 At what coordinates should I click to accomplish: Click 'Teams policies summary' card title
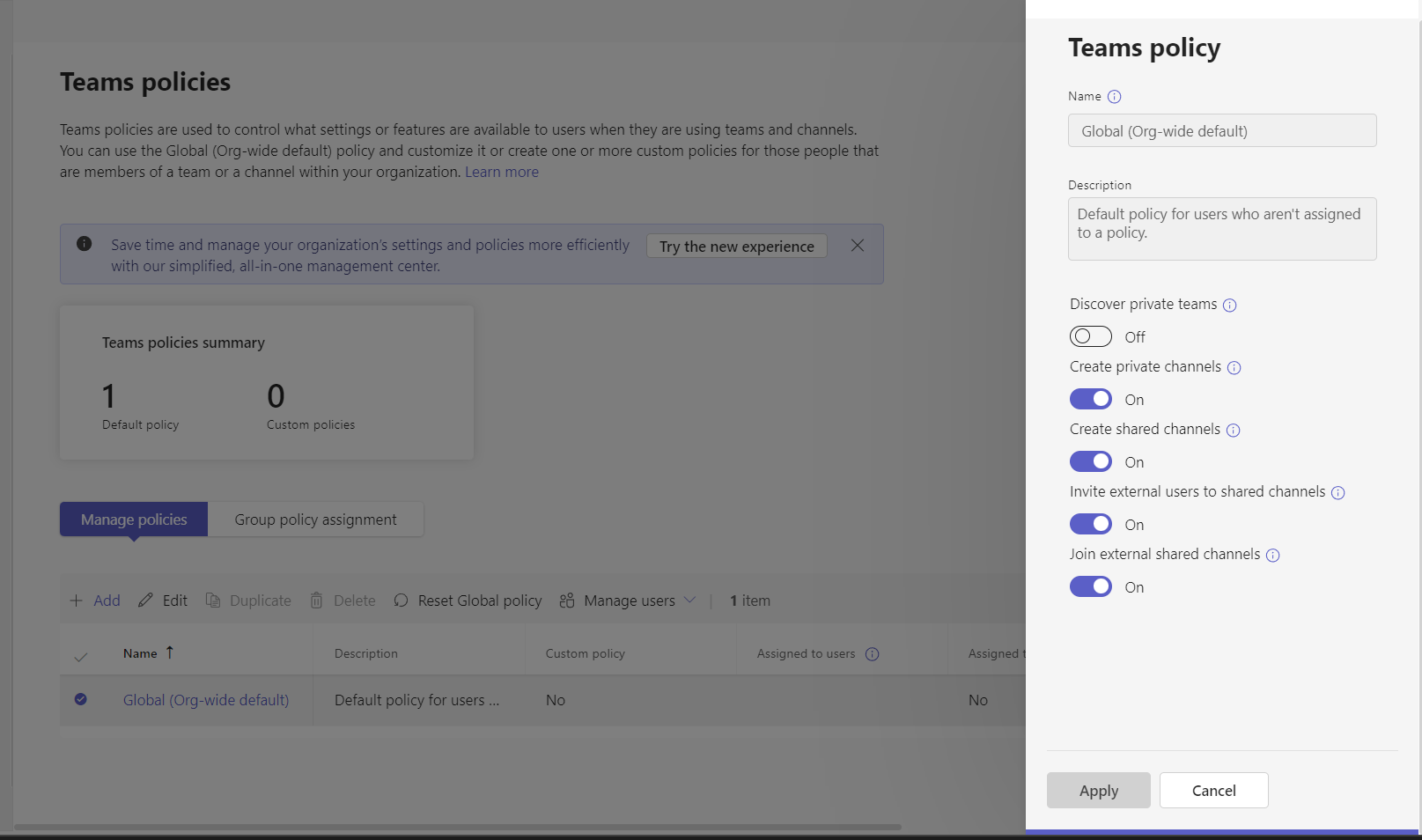[183, 343]
